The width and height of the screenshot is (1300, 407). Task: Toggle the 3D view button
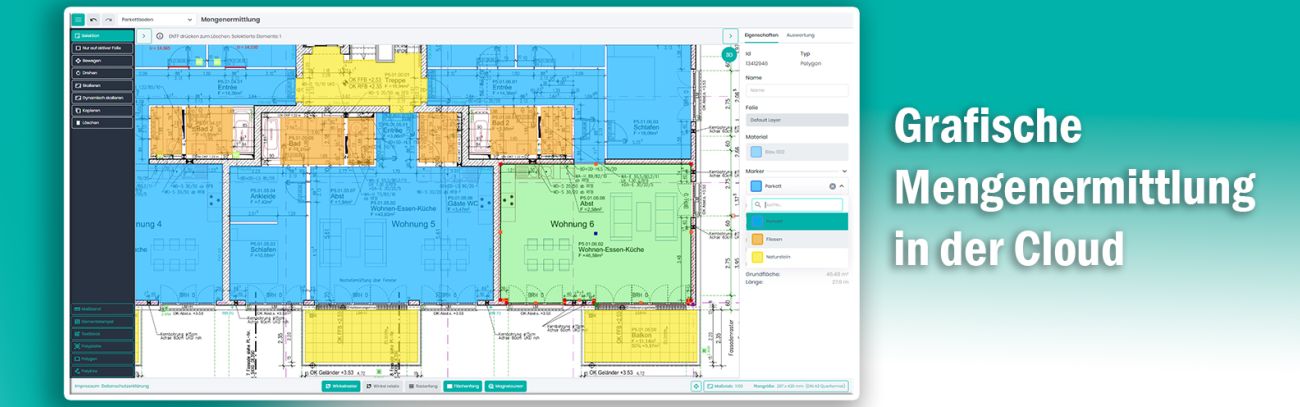pos(729,54)
